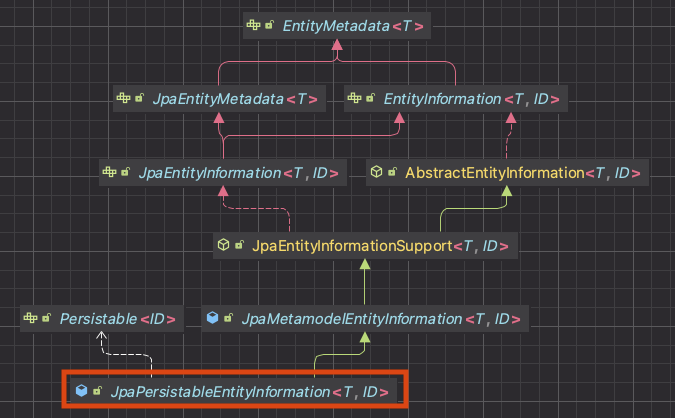675x418 pixels.
Task: Click the blue class icon beside JpaPersistableEntityInformation
Action: point(81,391)
